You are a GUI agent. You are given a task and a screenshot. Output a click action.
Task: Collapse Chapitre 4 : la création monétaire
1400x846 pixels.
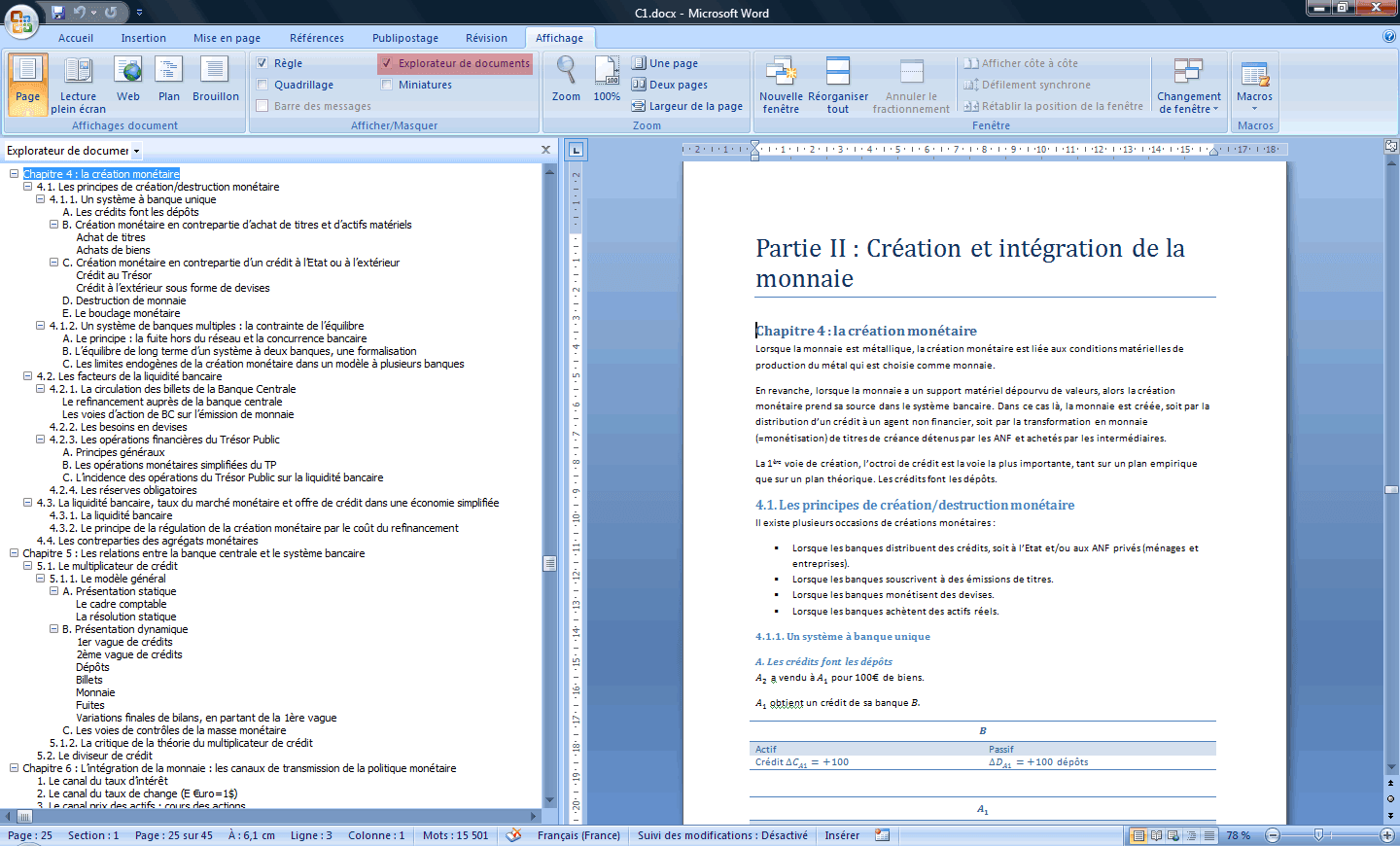click(x=15, y=174)
